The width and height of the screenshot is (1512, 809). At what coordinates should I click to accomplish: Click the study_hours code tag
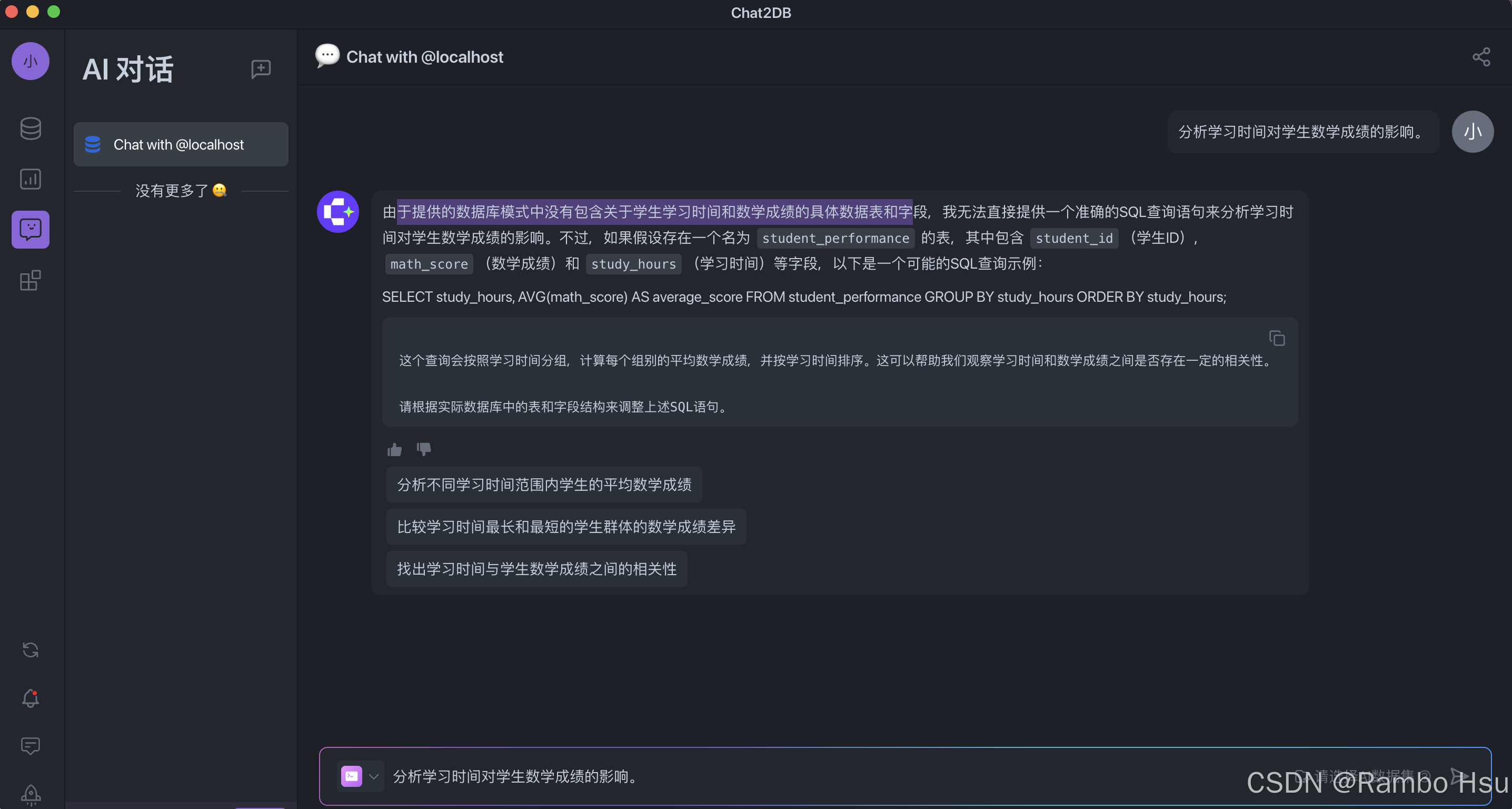point(634,264)
